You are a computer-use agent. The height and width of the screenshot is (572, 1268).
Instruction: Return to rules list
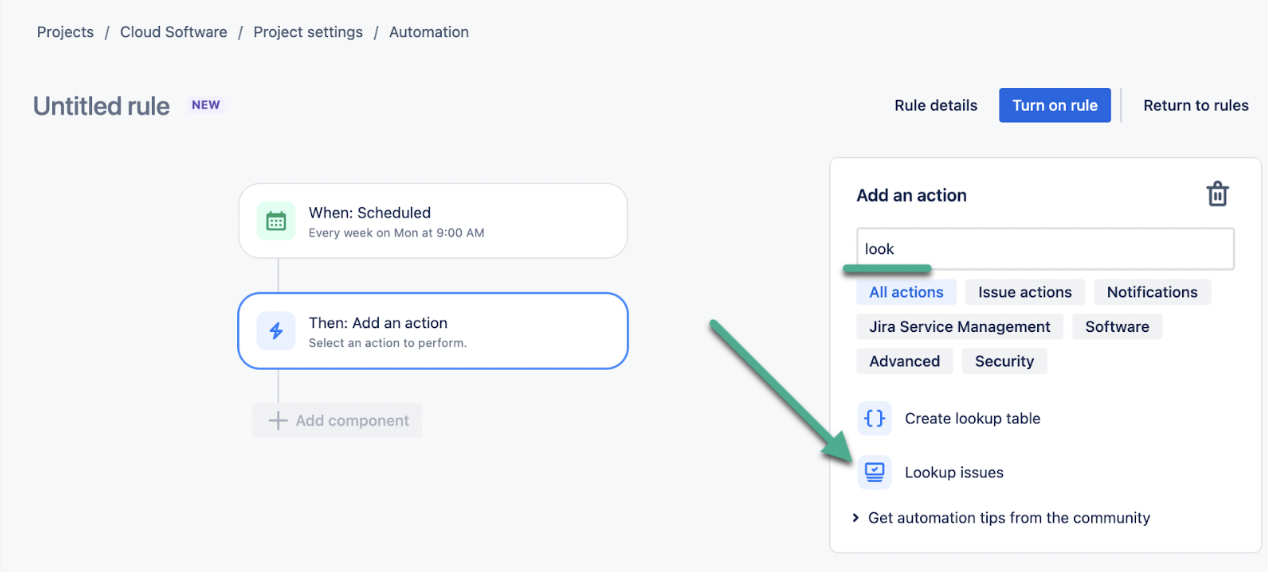click(x=1196, y=105)
